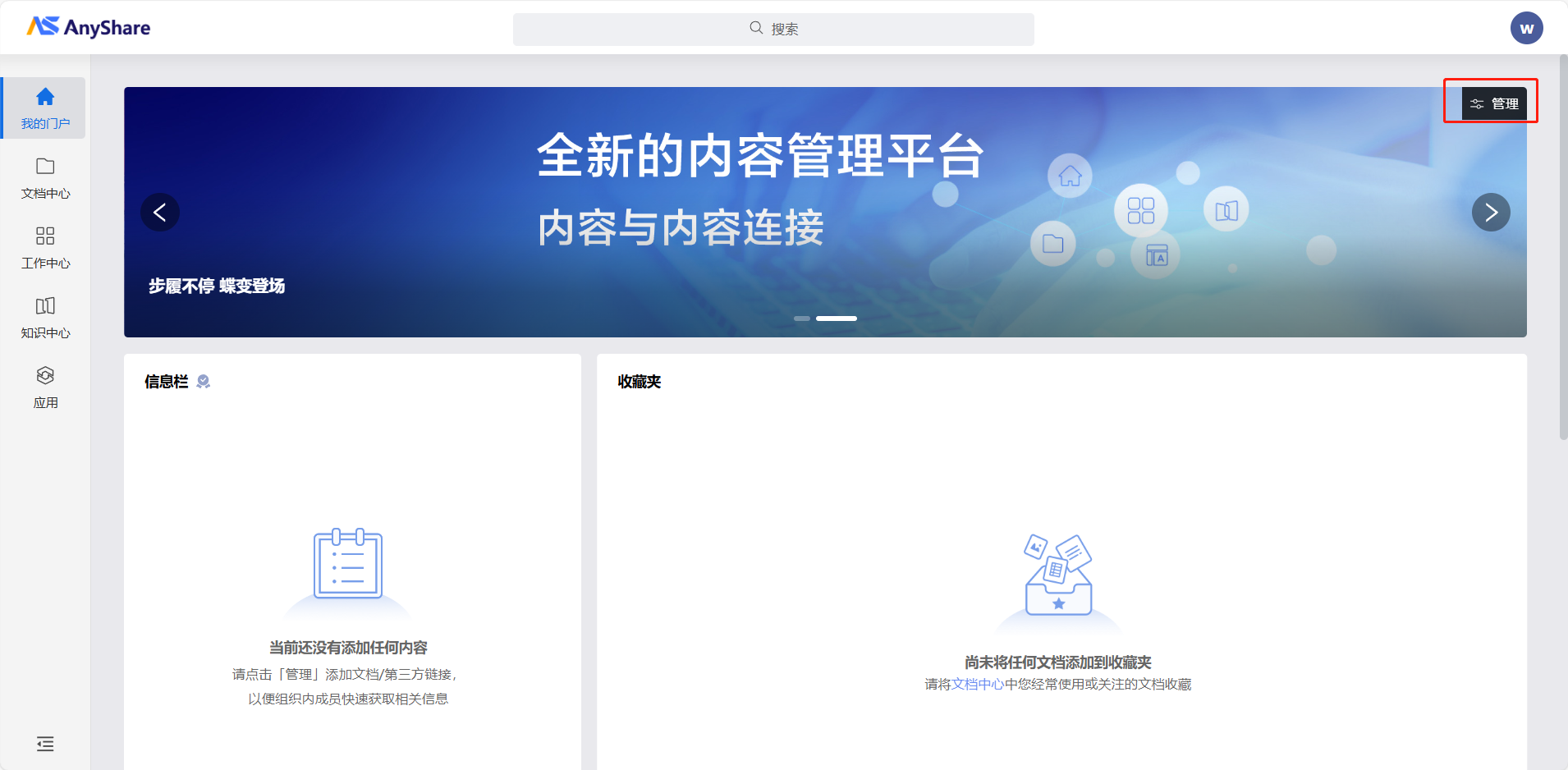
Task: Open 知识中心 in the sidebar
Action: tap(45, 318)
